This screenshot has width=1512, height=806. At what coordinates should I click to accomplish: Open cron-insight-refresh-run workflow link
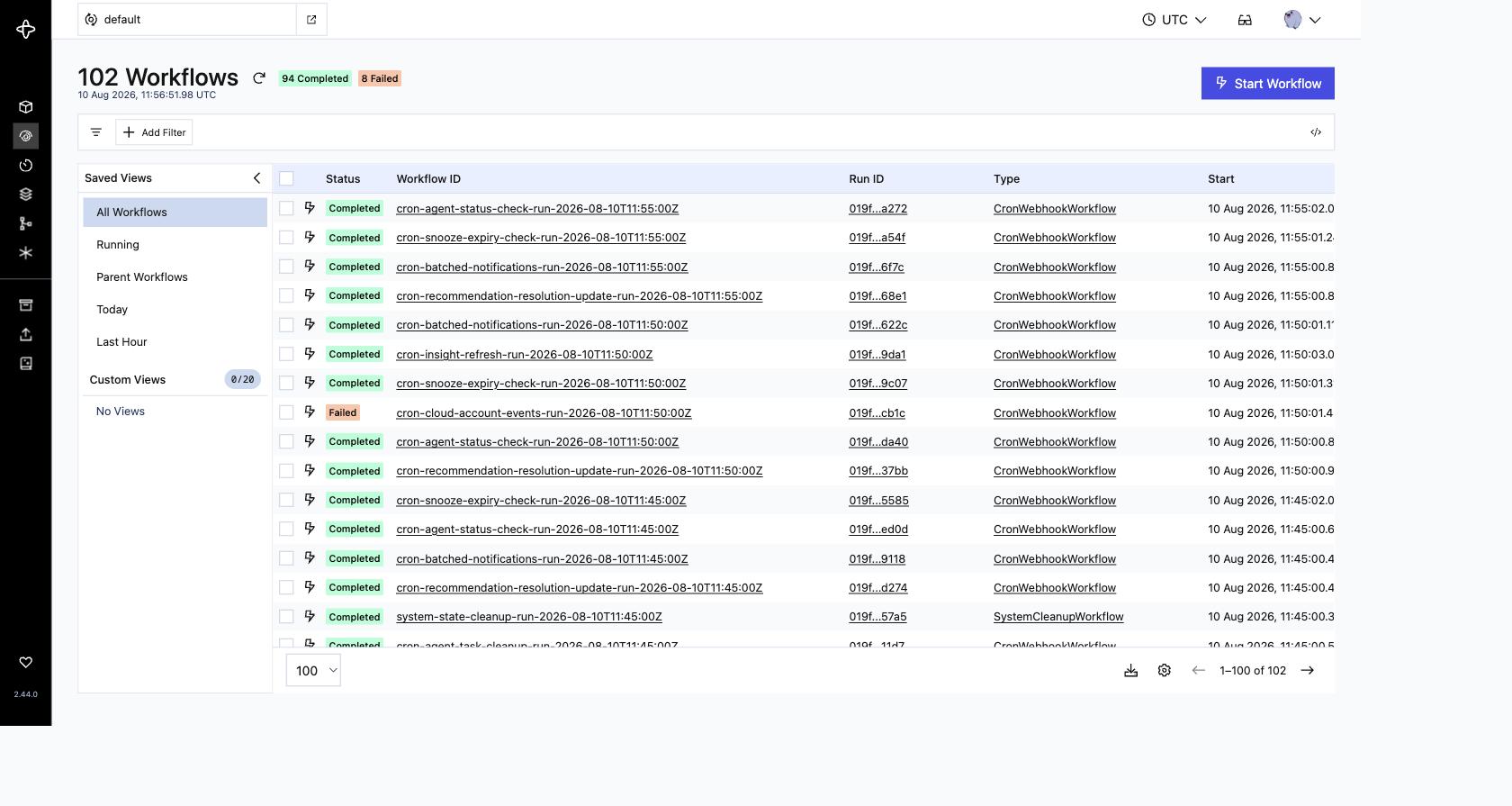click(x=525, y=354)
